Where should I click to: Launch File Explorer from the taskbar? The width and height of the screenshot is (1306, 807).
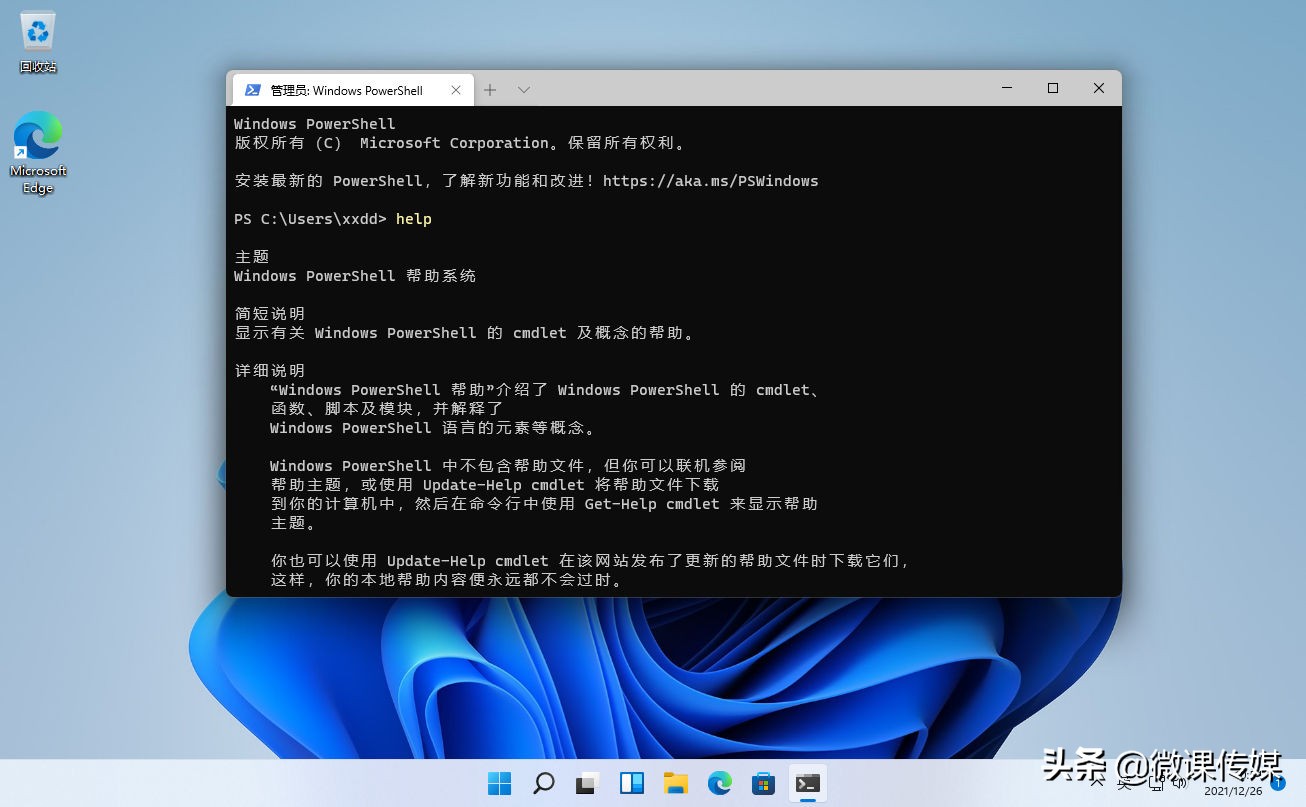pyautogui.click(x=676, y=783)
